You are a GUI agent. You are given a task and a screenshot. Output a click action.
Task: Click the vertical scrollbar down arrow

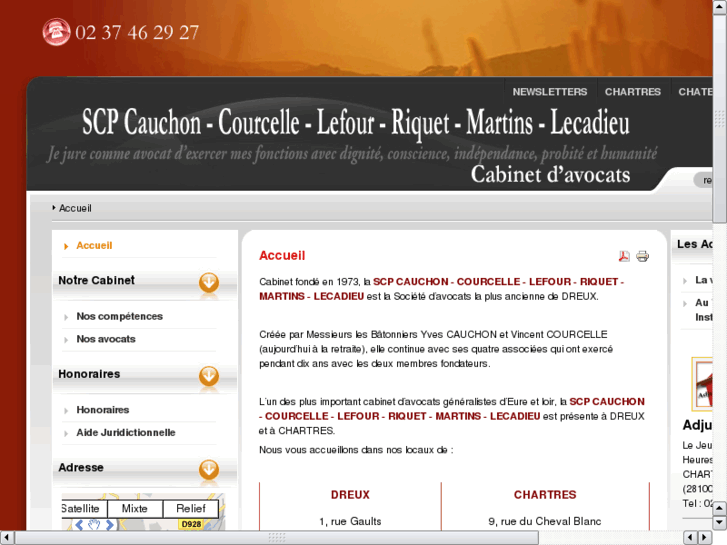pos(720,522)
